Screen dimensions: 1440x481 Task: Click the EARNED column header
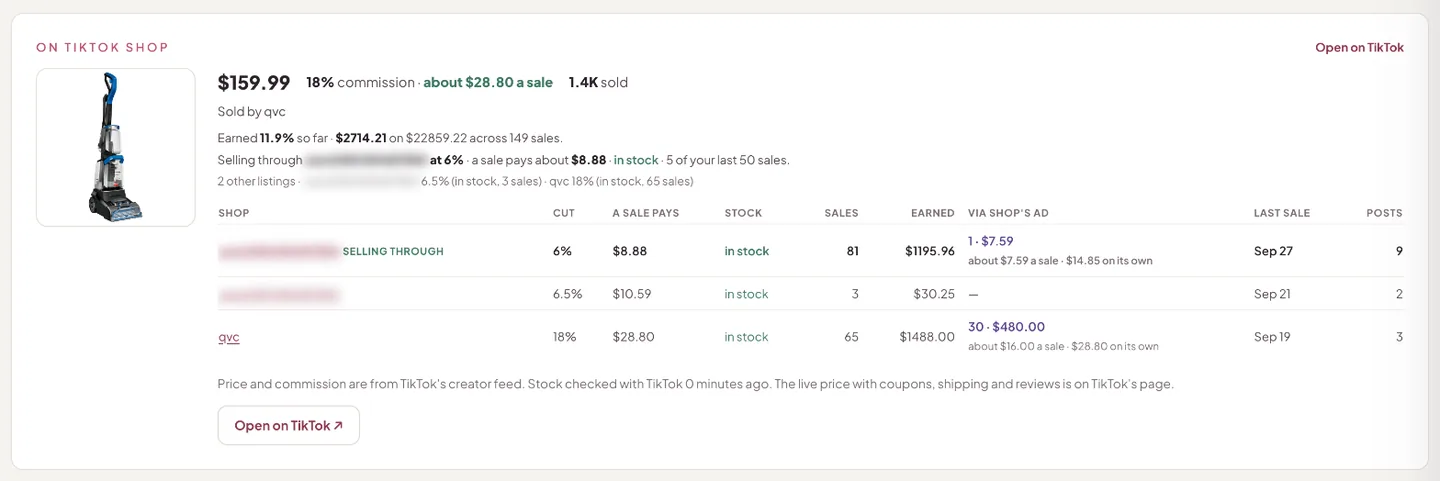[x=933, y=213]
